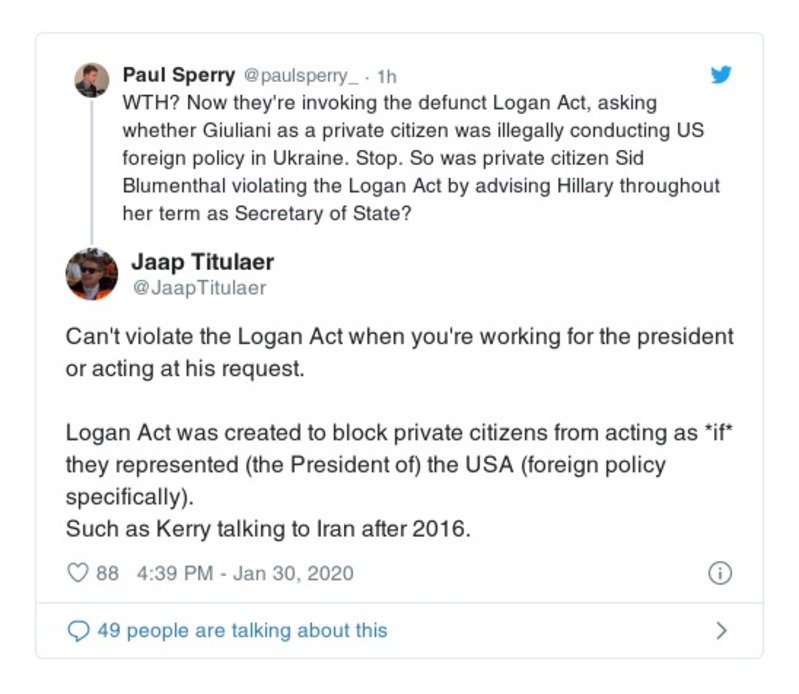Open the tweet info circle icon

[x=720, y=574]
